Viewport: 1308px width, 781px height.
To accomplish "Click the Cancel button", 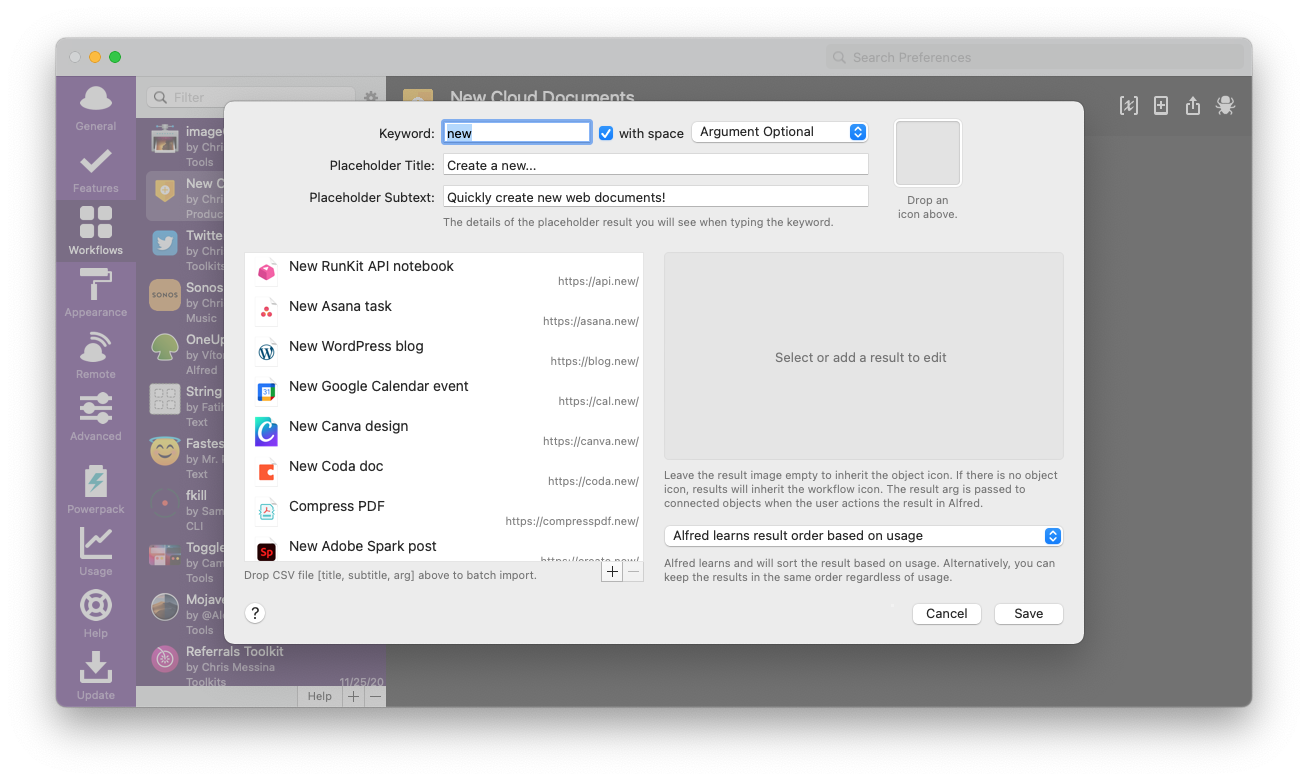I will (946, 614).
